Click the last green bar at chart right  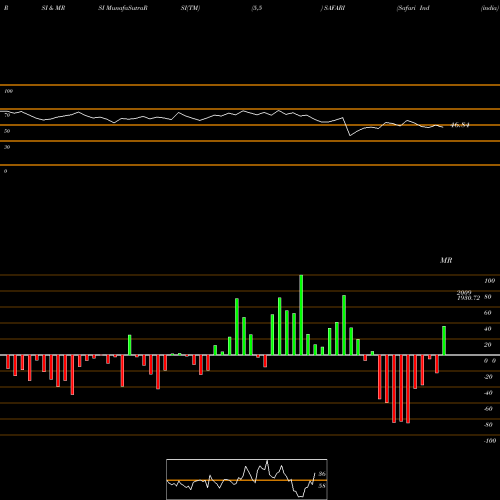point(444,340)
